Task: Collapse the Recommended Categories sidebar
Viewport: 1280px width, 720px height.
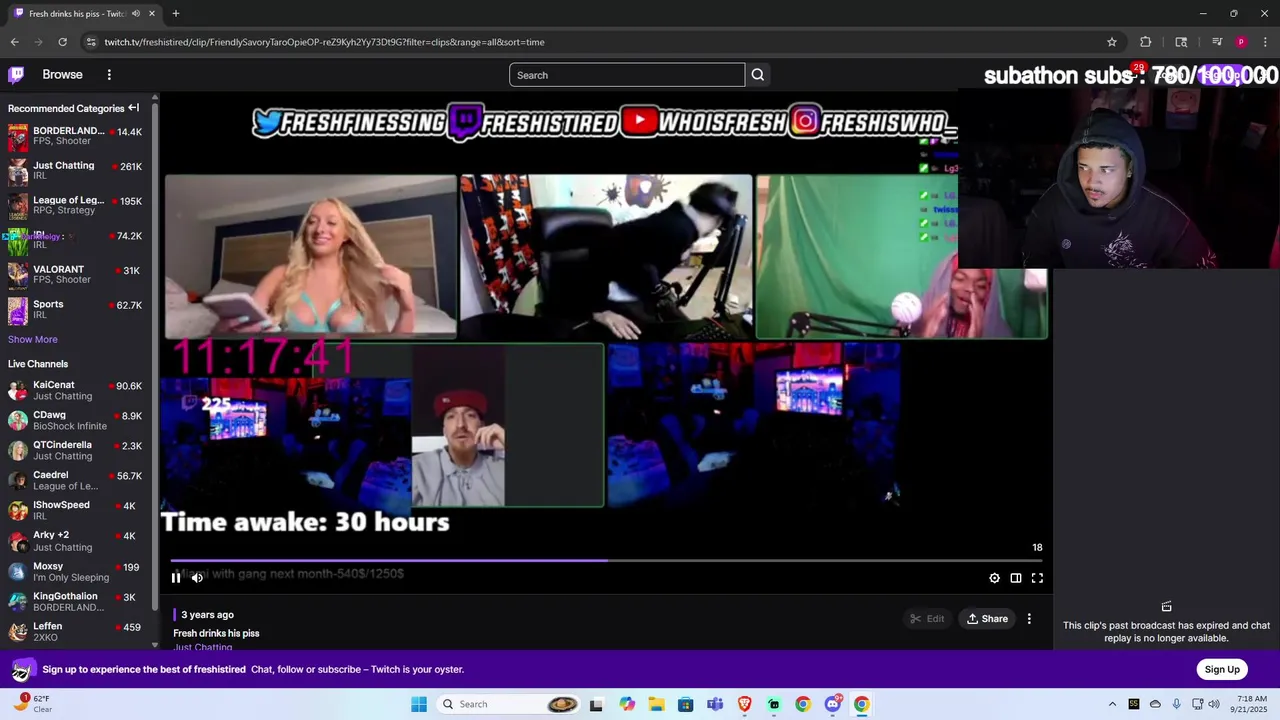Action: [x=133, y=108]
